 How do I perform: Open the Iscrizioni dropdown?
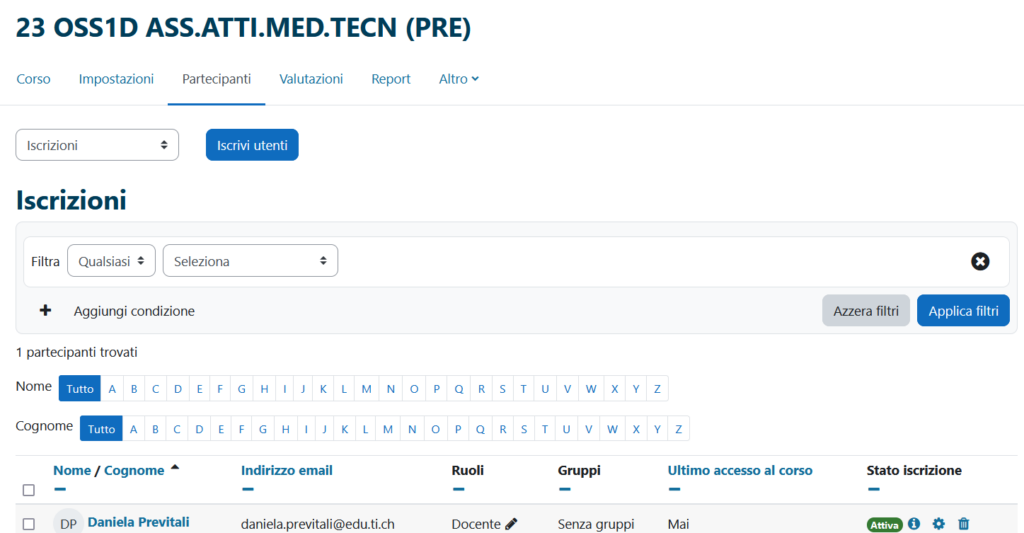97,145
